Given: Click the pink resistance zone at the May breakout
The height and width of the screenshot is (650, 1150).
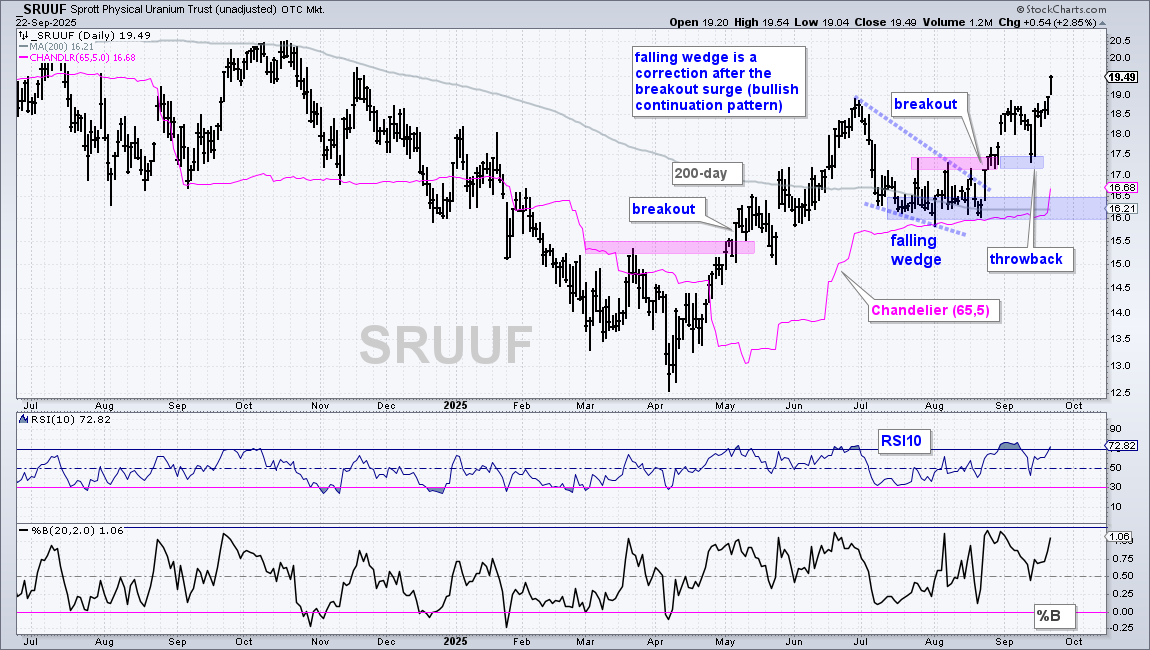Looking at the screenshot, I should pos(670,248).
